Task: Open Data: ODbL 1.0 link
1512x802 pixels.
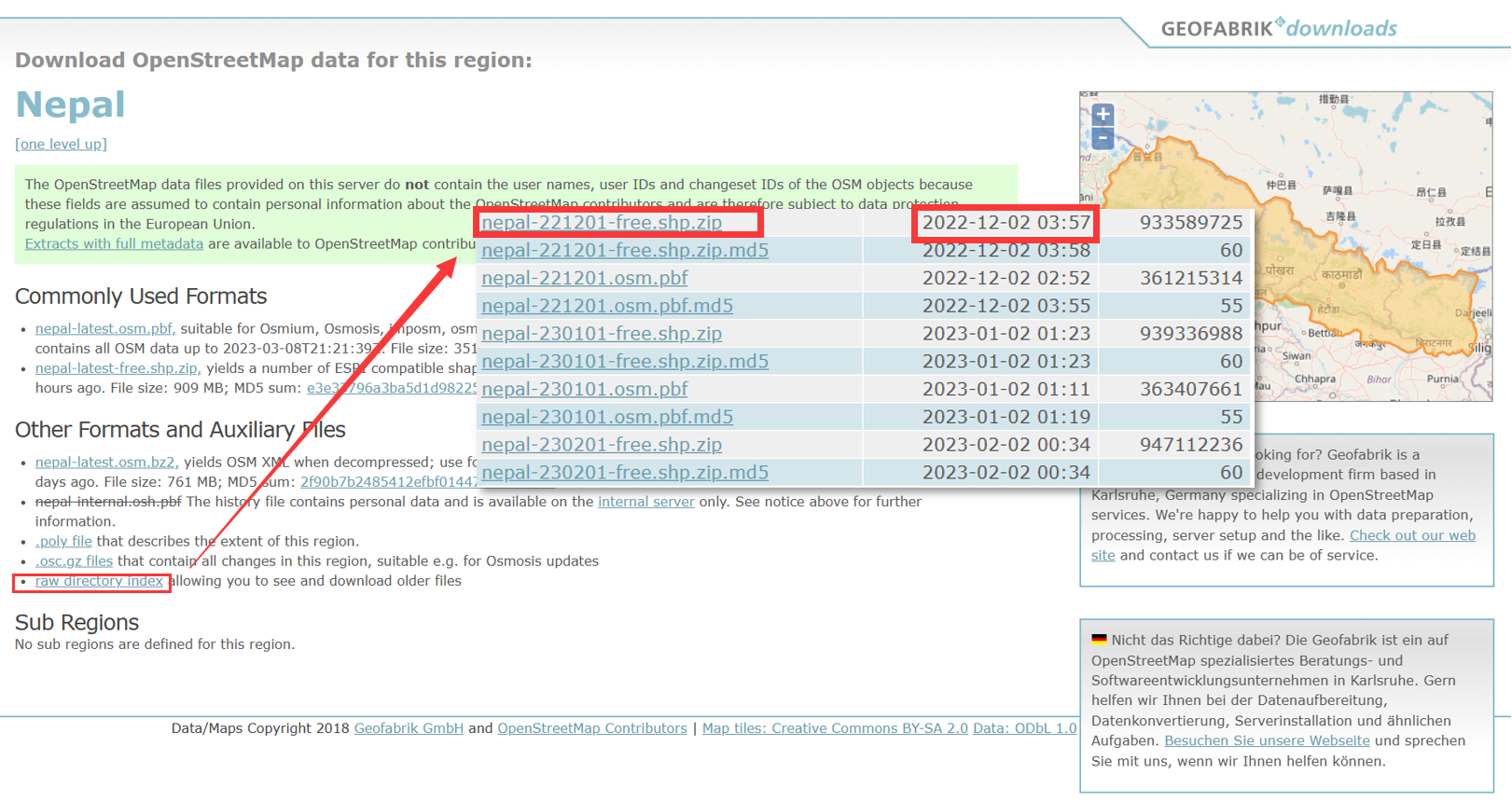Action: [x=1024, y=728]
